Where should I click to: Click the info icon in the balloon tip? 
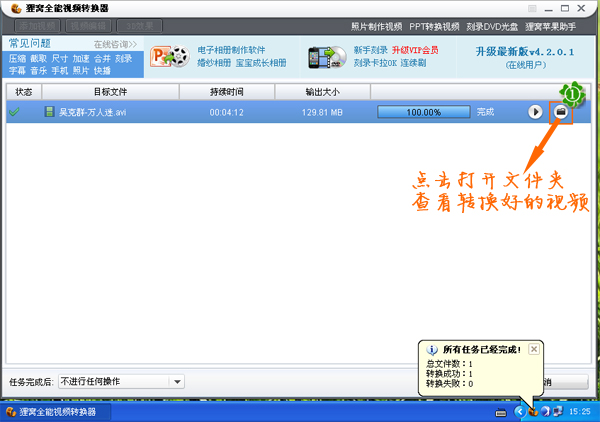click(432, 350)
